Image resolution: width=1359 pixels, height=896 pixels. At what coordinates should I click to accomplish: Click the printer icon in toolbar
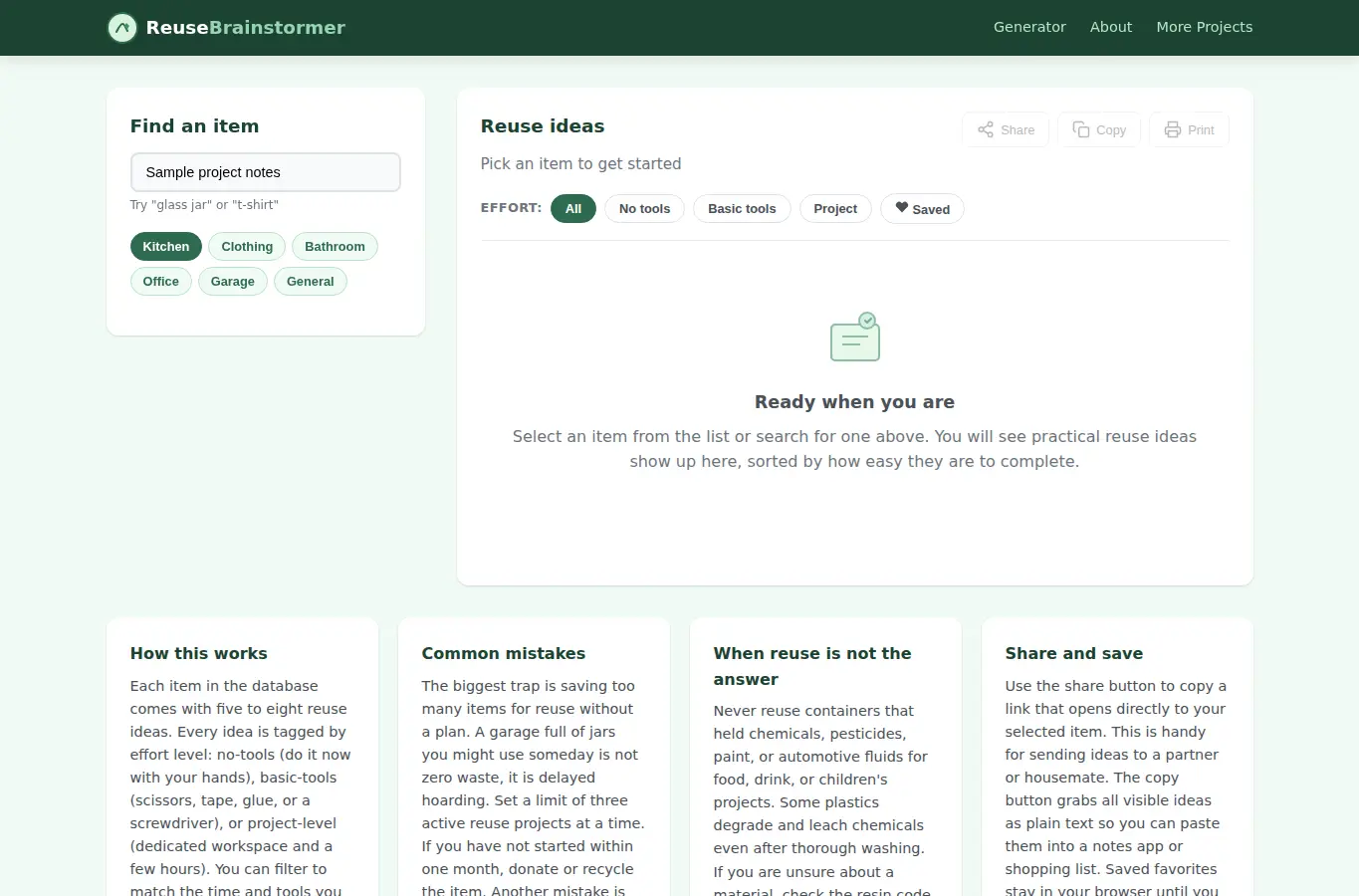1173,129
